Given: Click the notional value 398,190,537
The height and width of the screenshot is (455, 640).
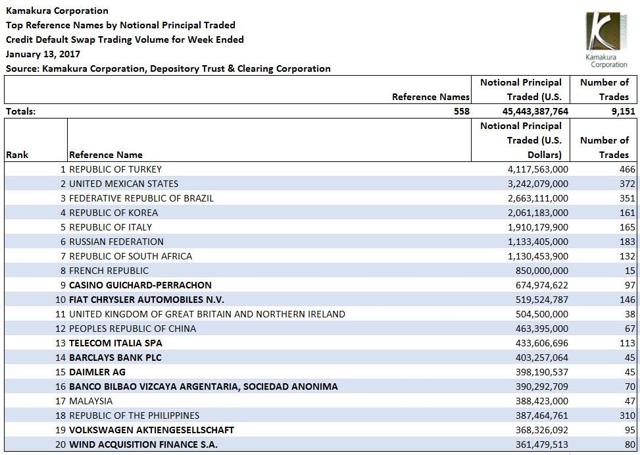Looking at the screenshot, I should (542, 372).
